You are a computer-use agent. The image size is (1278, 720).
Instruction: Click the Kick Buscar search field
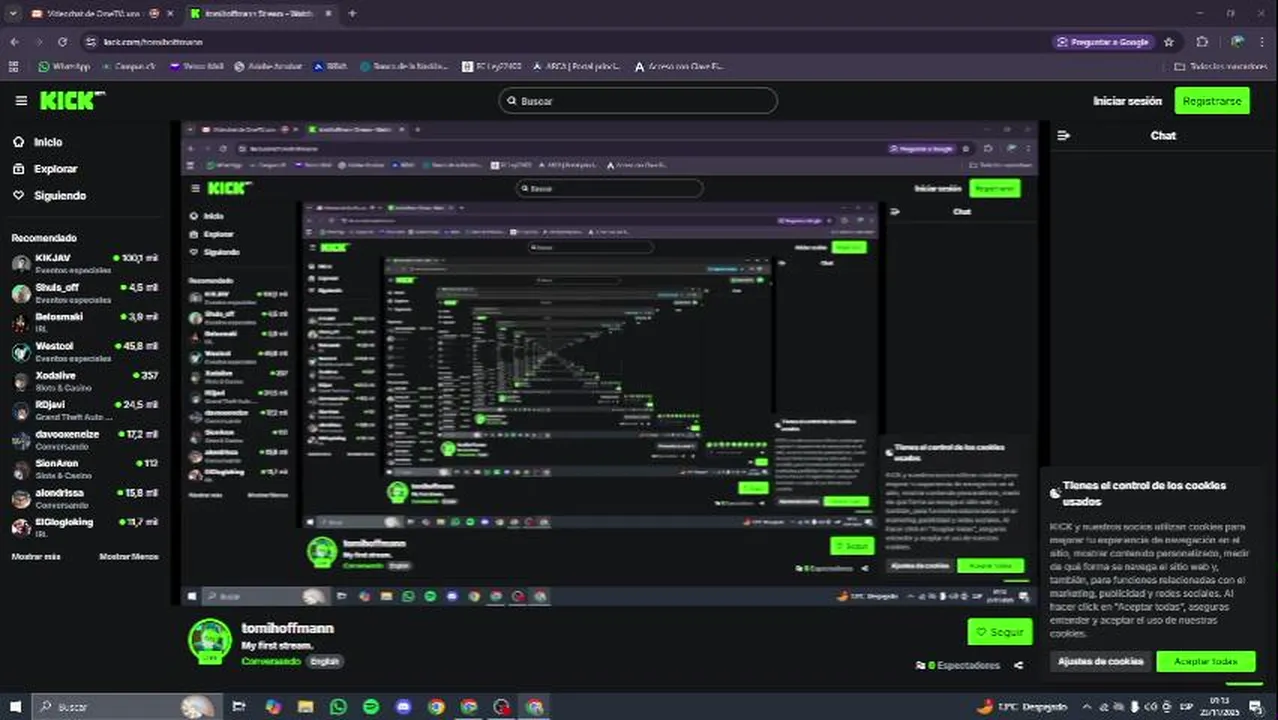638,101
